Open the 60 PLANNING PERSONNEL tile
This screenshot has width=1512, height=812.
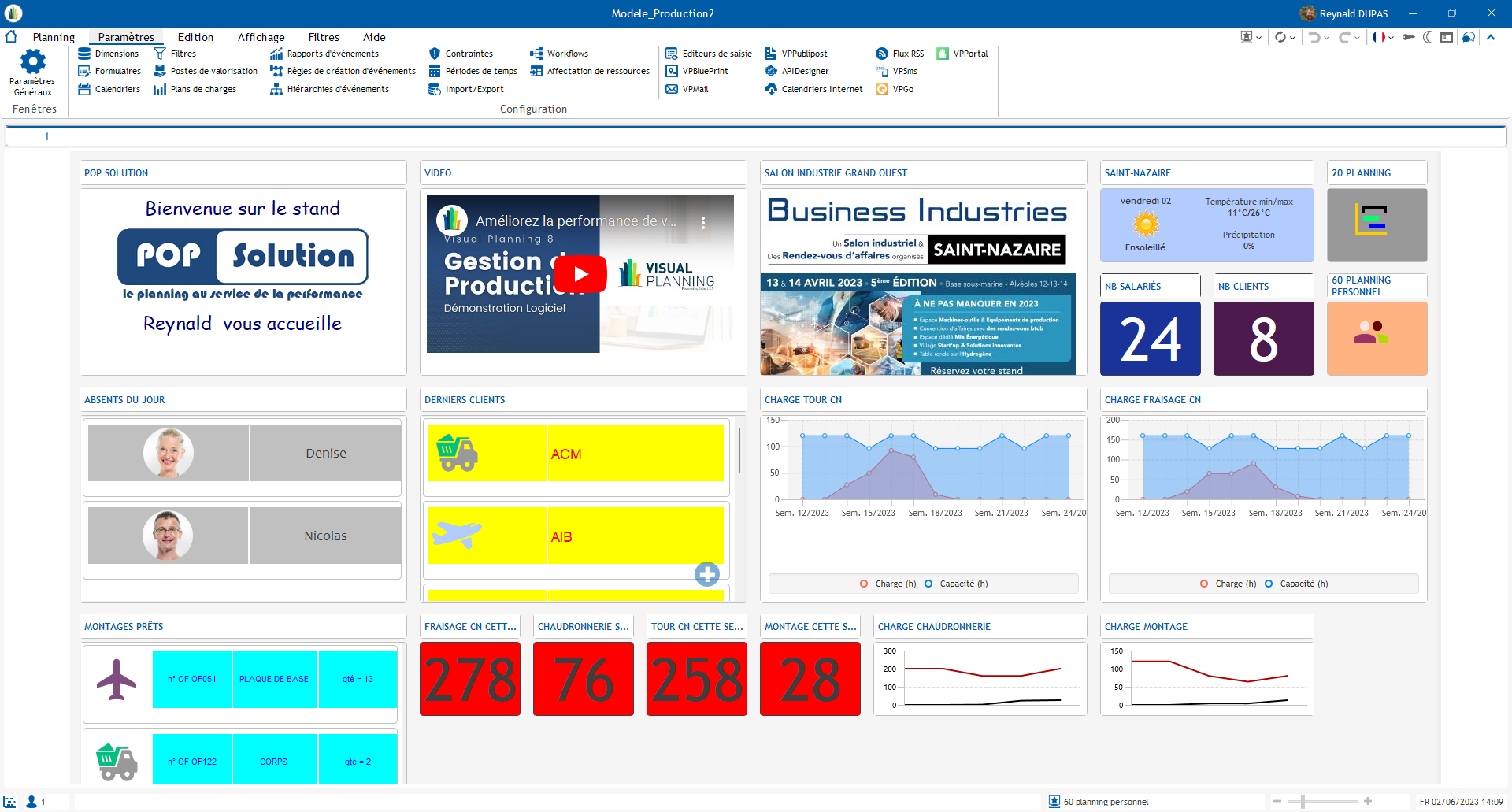click(1377, 338)
